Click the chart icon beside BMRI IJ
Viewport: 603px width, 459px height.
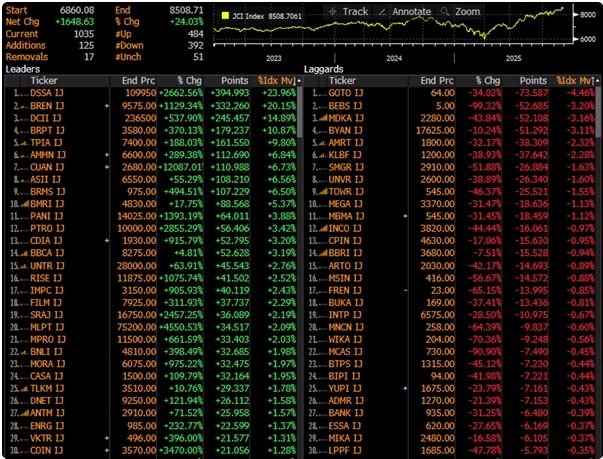pos(25,204)
